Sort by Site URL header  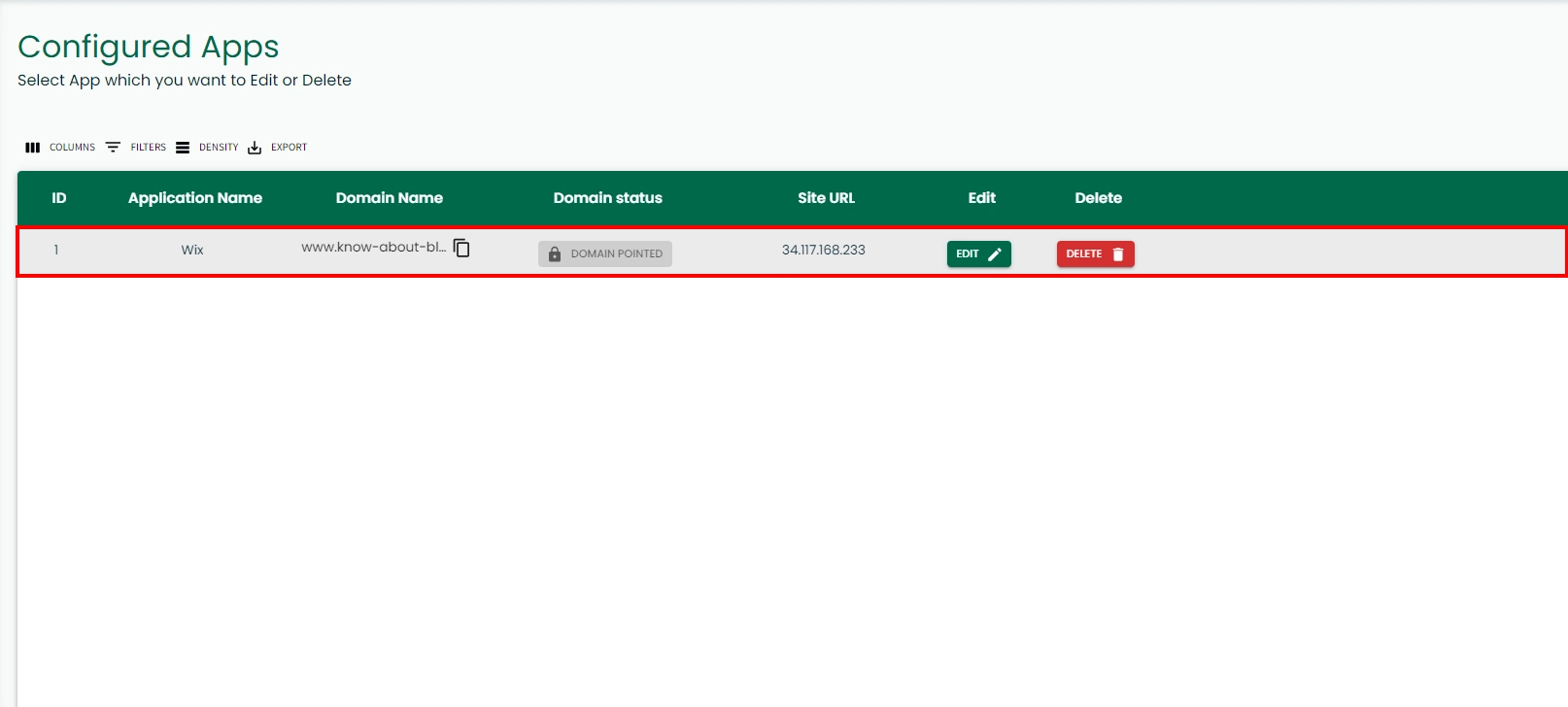[x=827, y=198]
